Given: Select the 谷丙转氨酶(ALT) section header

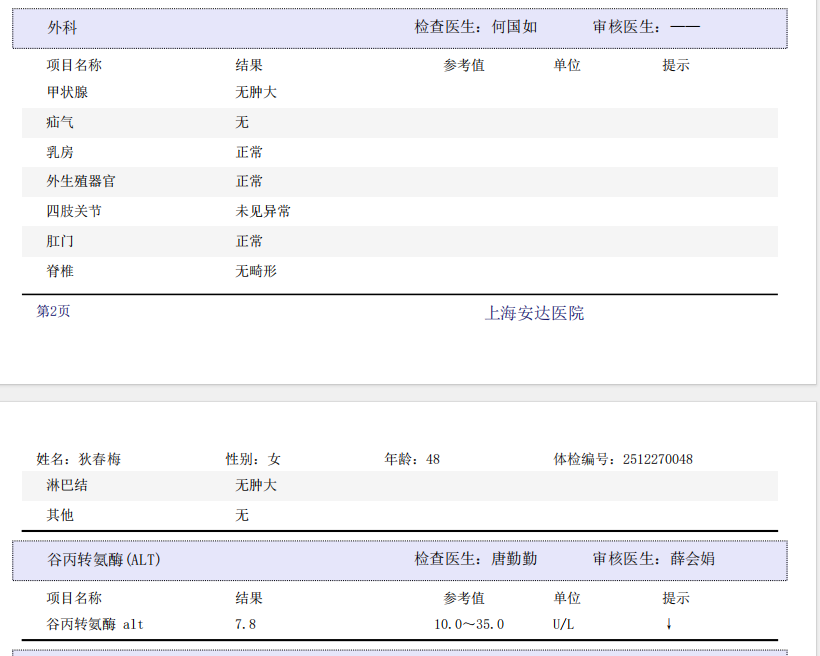Looking at the screenshot, I should click(x=104, y=559).
